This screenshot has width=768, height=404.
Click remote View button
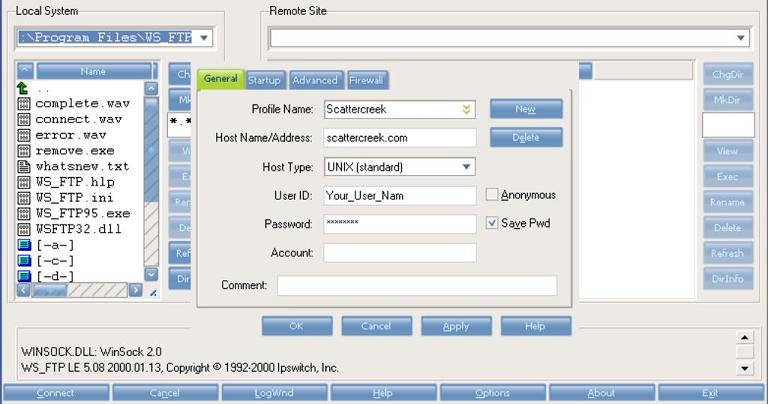pos(728,151)
